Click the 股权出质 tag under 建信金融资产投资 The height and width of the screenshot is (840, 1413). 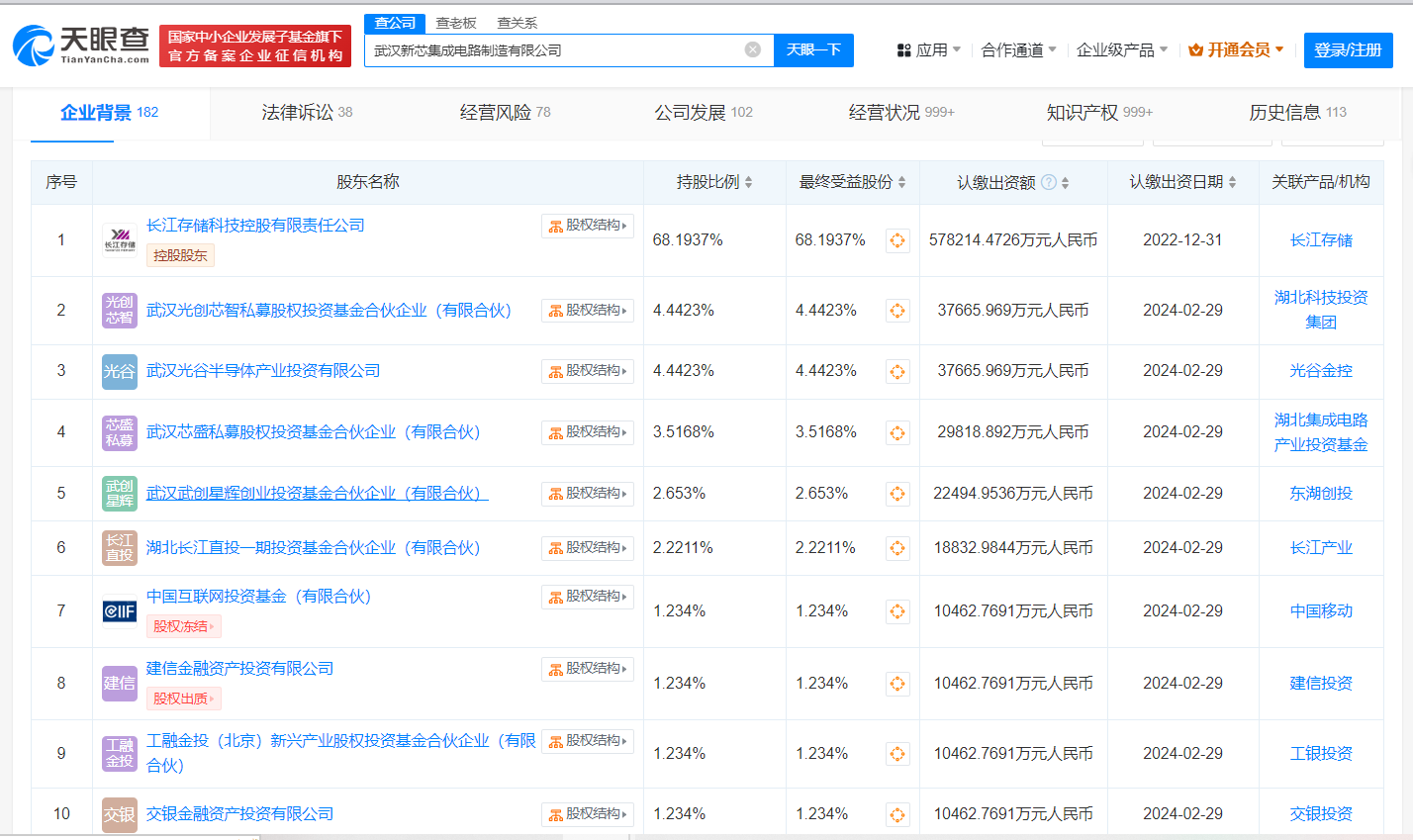183,699
